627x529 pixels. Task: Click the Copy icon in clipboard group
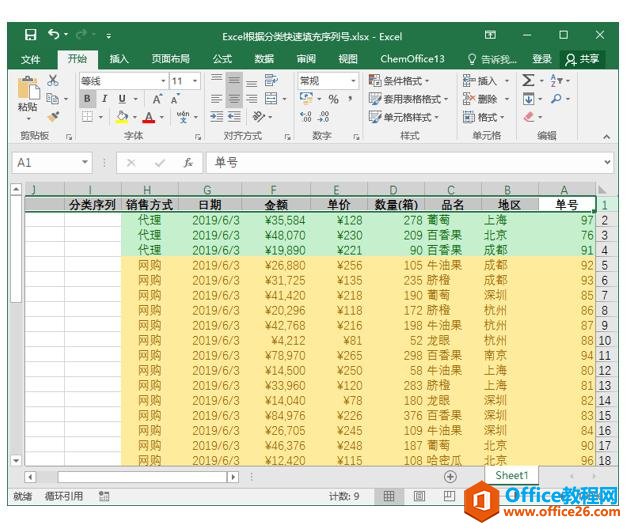coord(52,98)
